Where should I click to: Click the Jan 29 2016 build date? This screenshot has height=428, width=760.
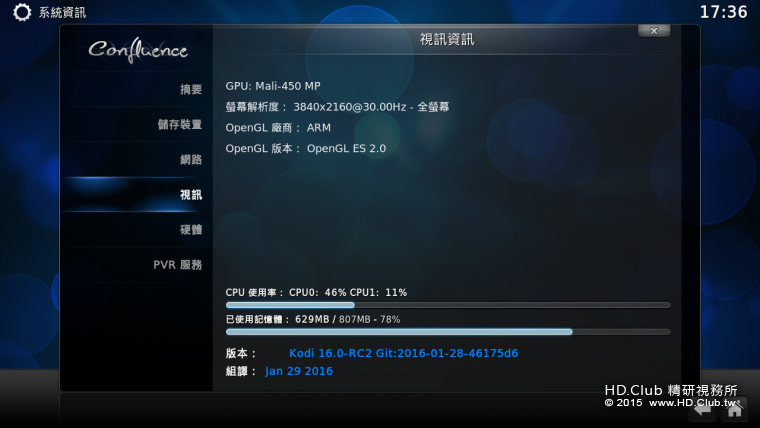pos(299,371)
